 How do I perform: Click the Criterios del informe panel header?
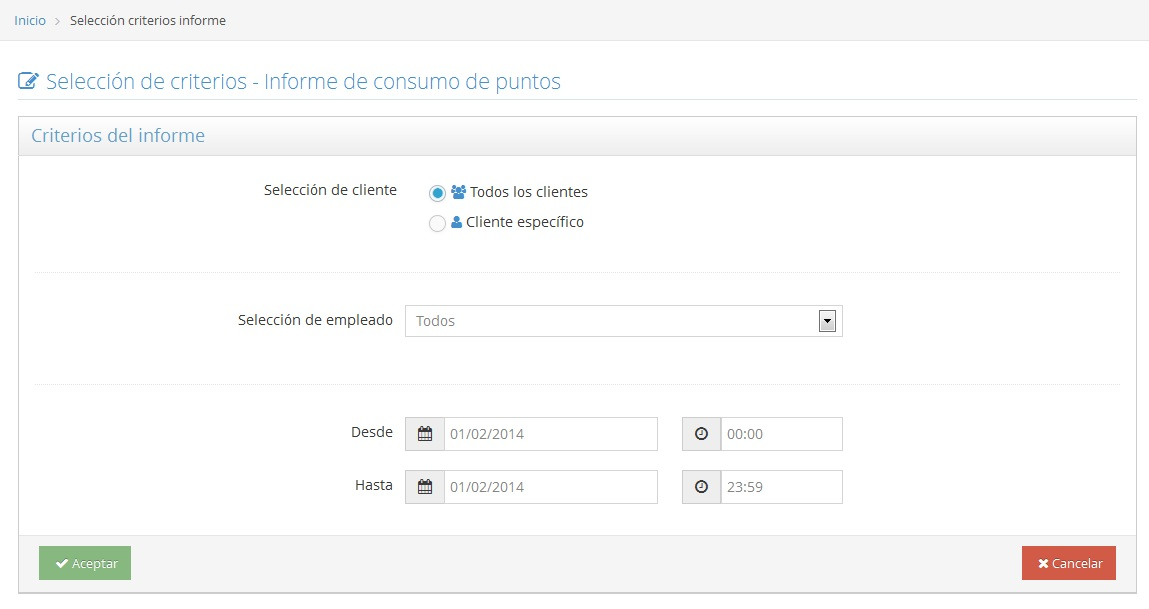point(118,136)
